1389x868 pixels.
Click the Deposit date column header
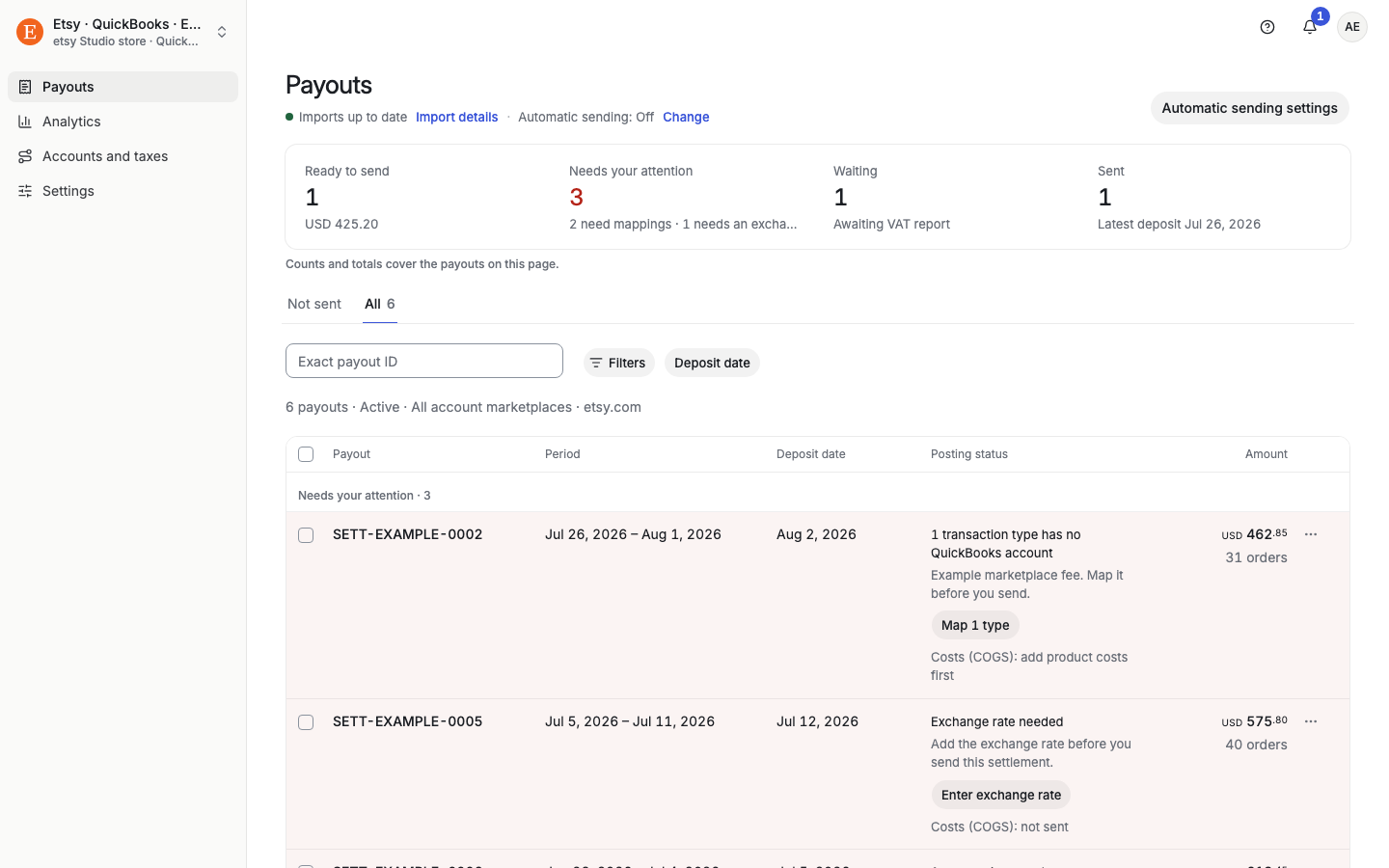[x=811, y=454]
